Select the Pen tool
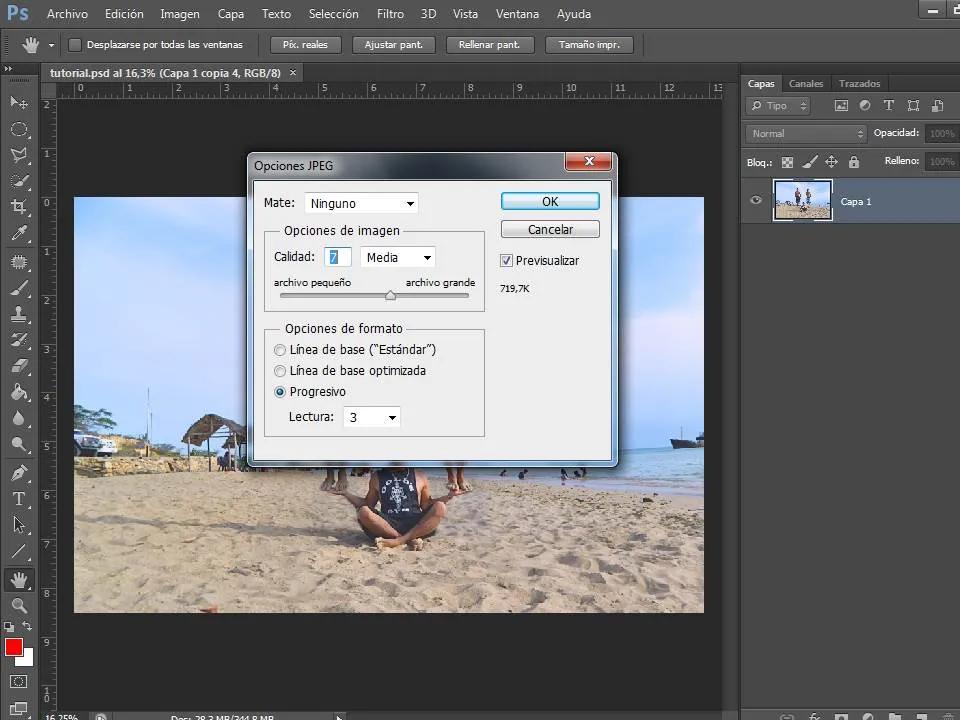Viewport: 960px width, 720px height. point(19,473)
